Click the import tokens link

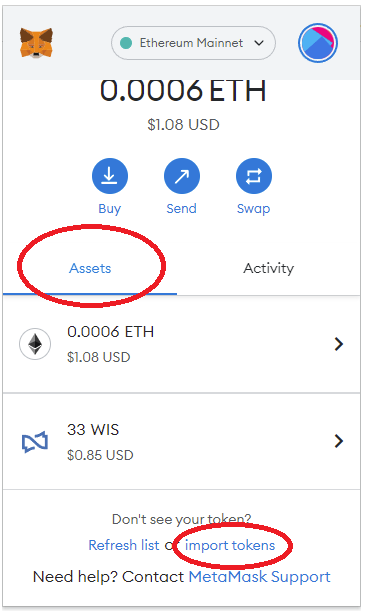point(230,545)
